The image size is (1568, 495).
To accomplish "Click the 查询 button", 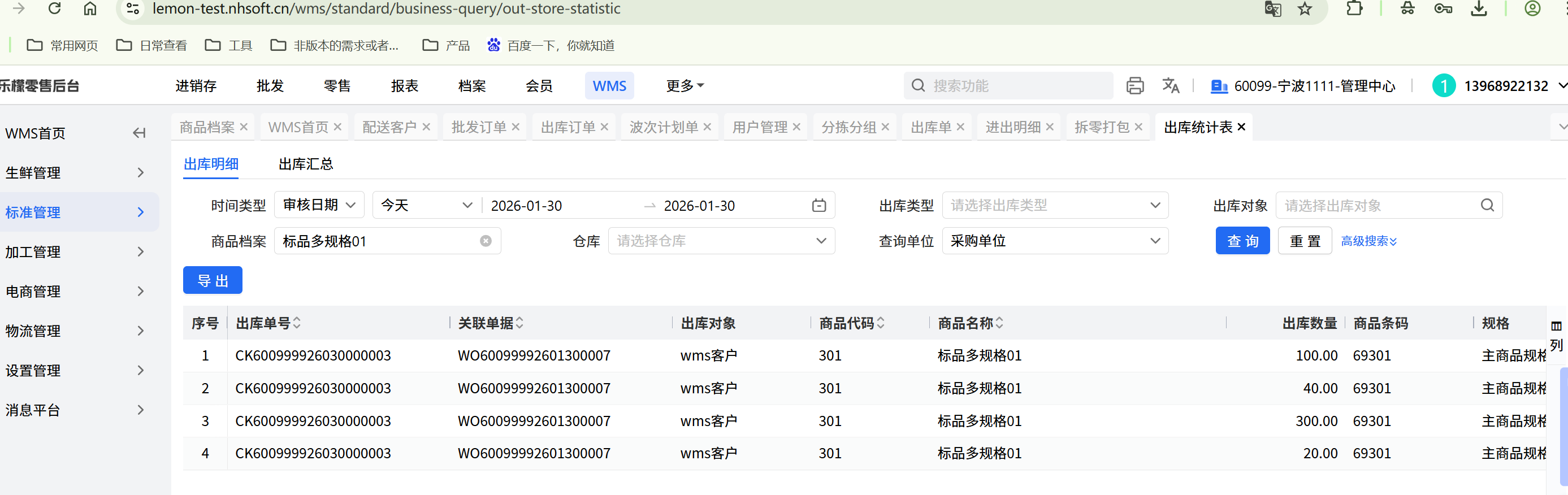I will (1242, 241).
